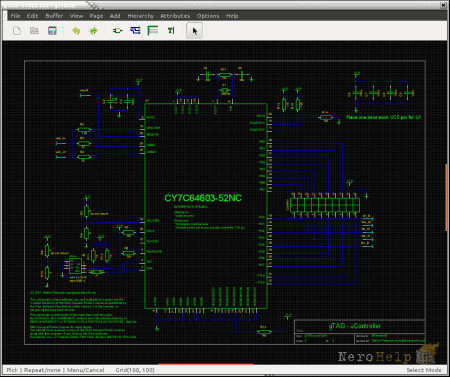Click the horizontal scrollbar at the bottom
Viewport: 450px width, 377px height.
pyautogui.click(x=205, y=364)
